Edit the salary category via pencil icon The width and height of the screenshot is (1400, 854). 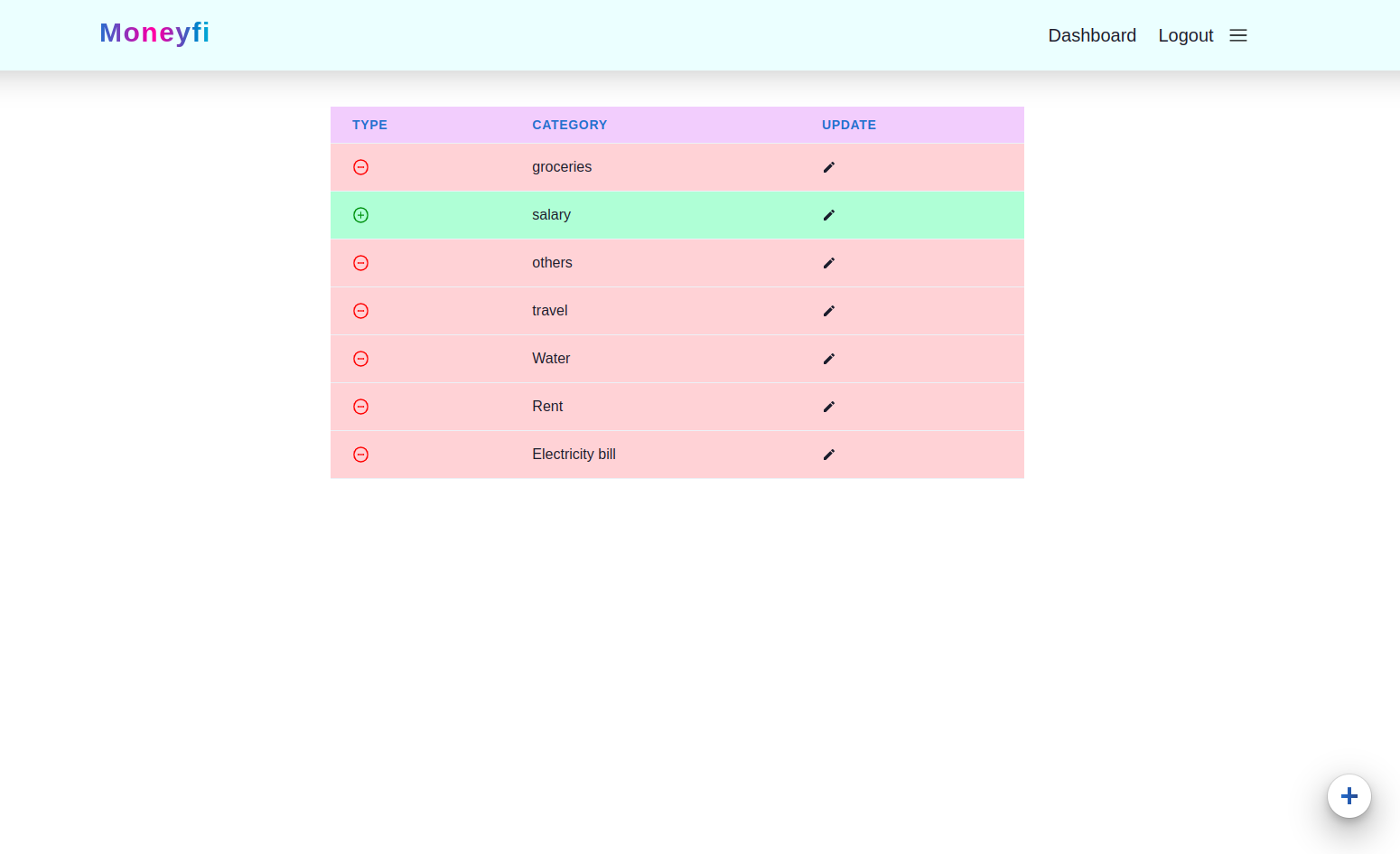click(x=829, y=215)
